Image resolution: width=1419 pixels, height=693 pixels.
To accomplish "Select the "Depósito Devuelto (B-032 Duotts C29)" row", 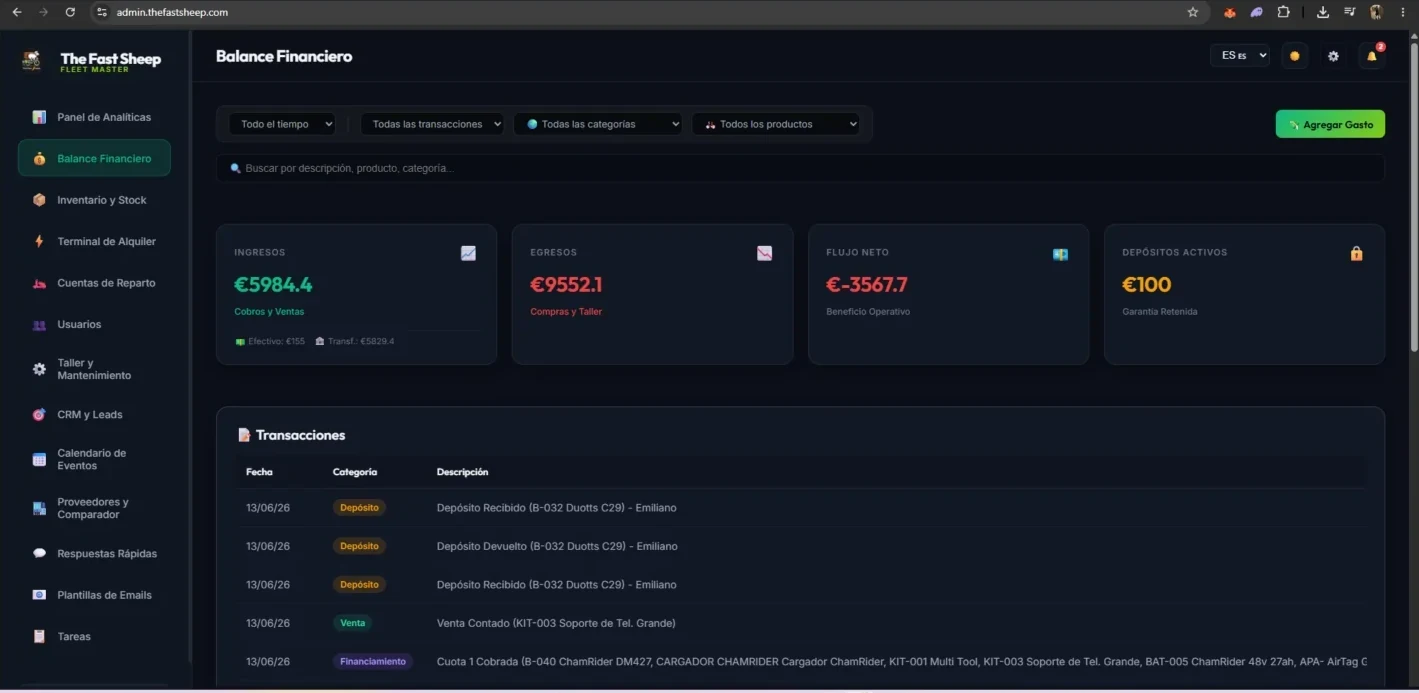I will point(800,546).
